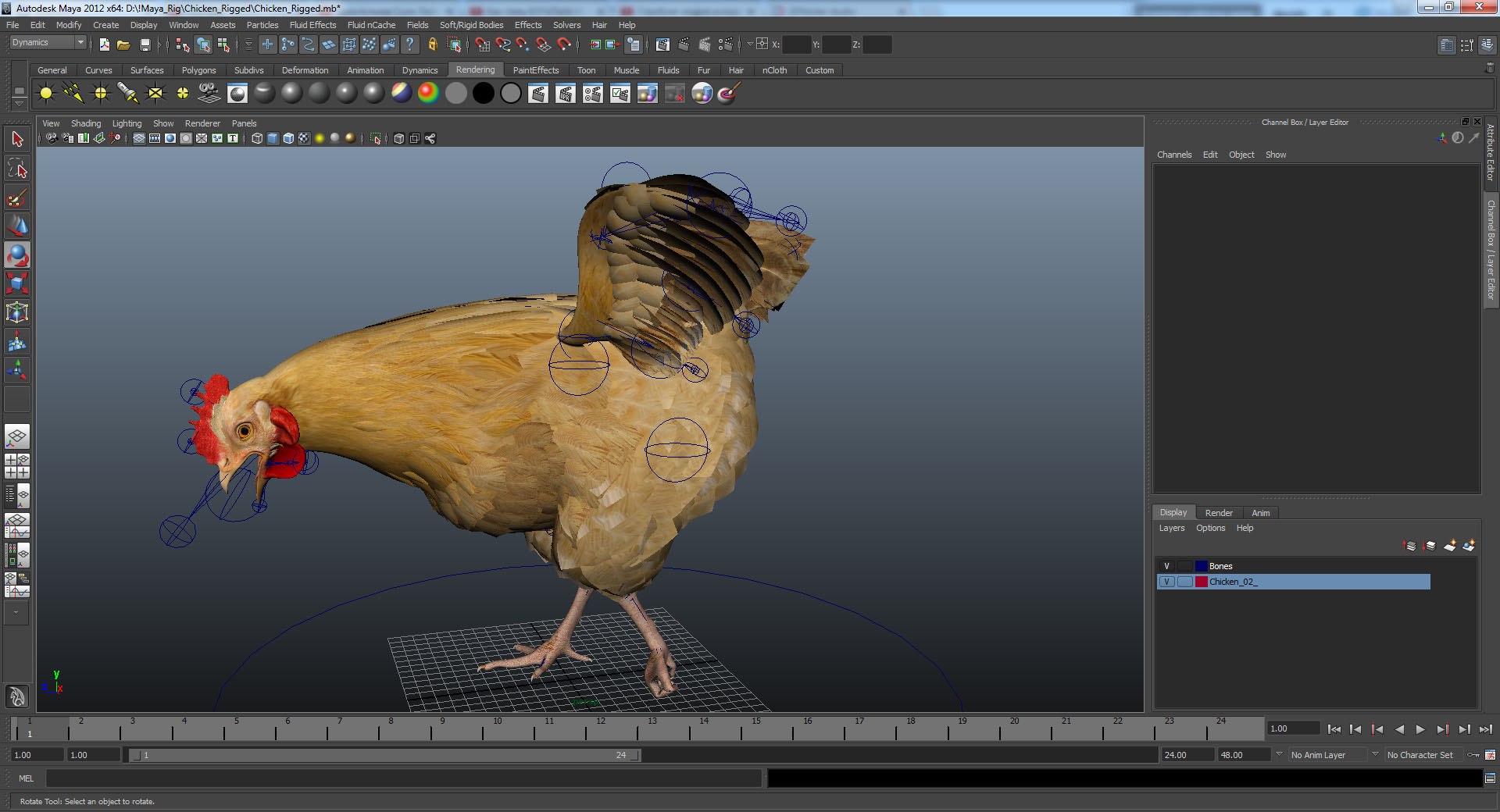Image resolution: width=1500 pixels, height=812 pixels.
Task: Open the Soft/Rigid Bodies menu
Action: click(x=471, y=25)
